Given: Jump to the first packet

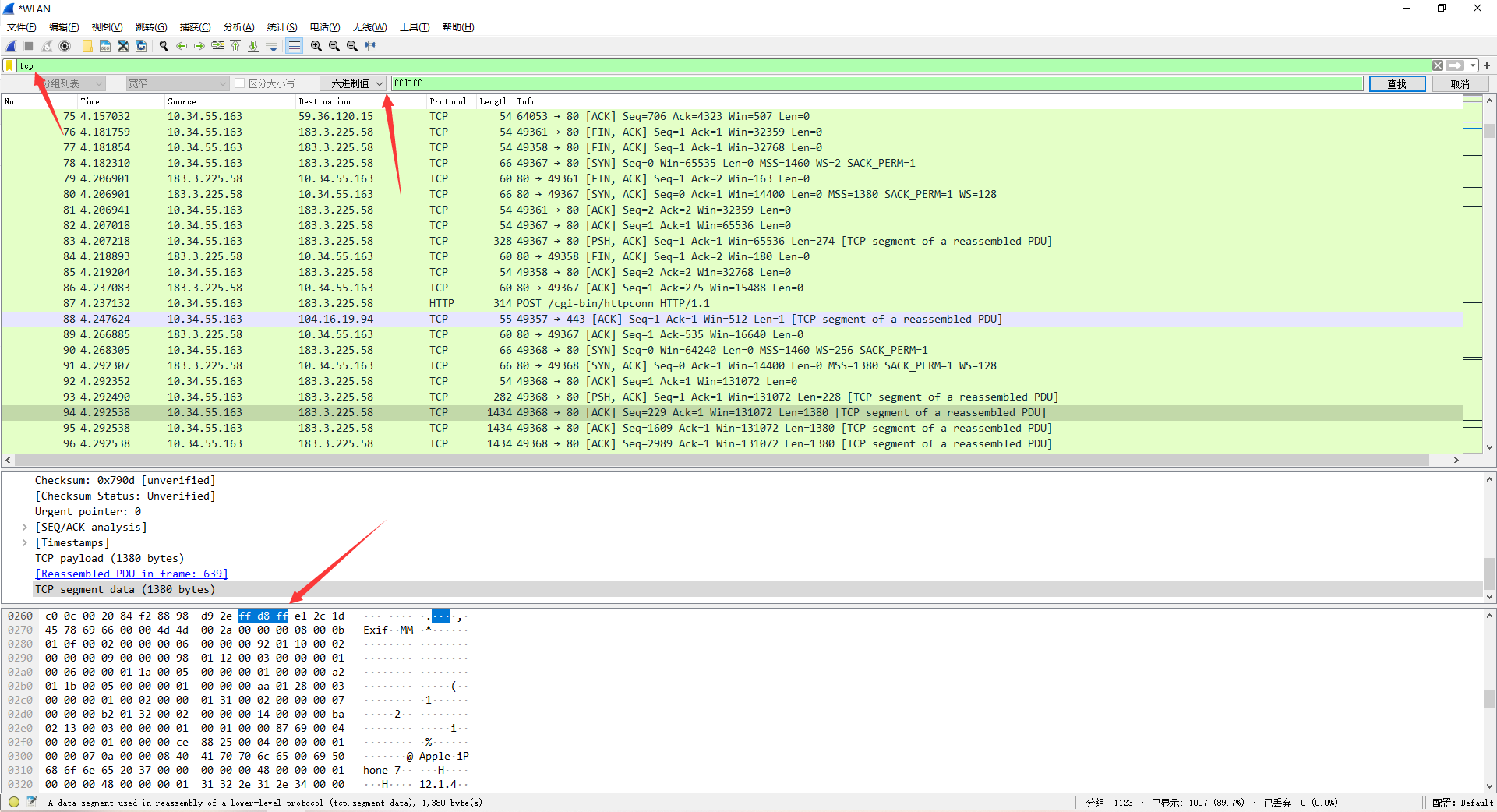Looking at the screenshot, I should tap(235, 46).
